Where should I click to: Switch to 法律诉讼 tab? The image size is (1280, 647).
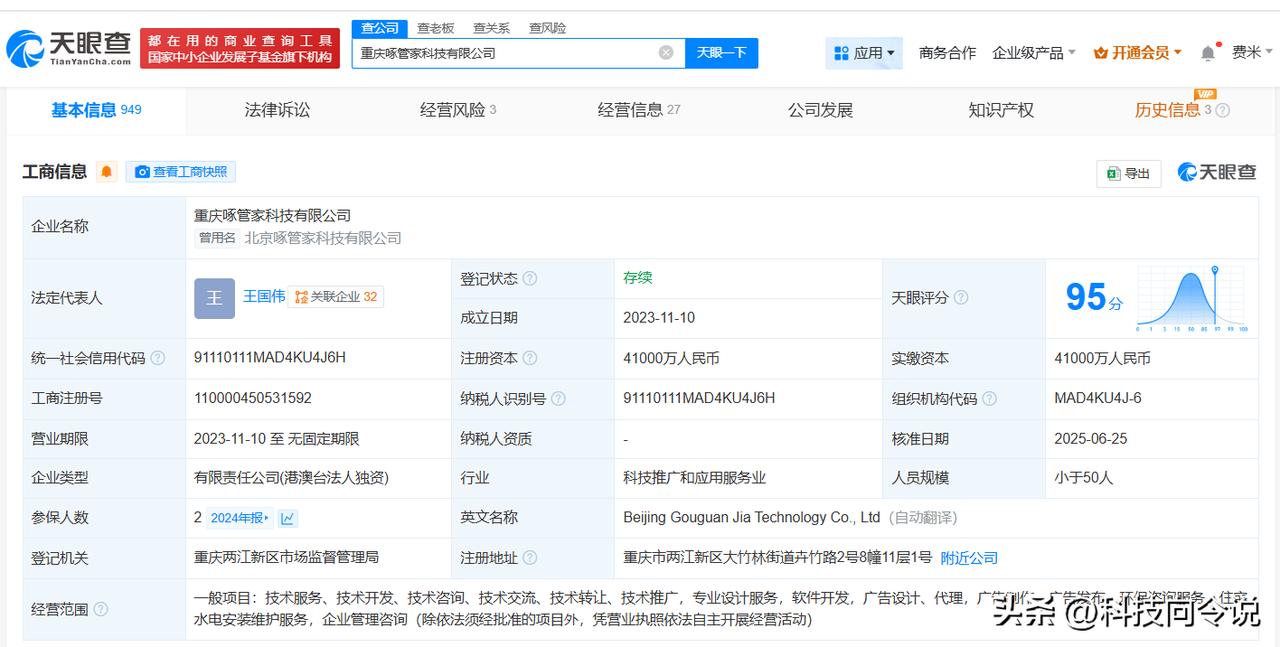(277, 110)
